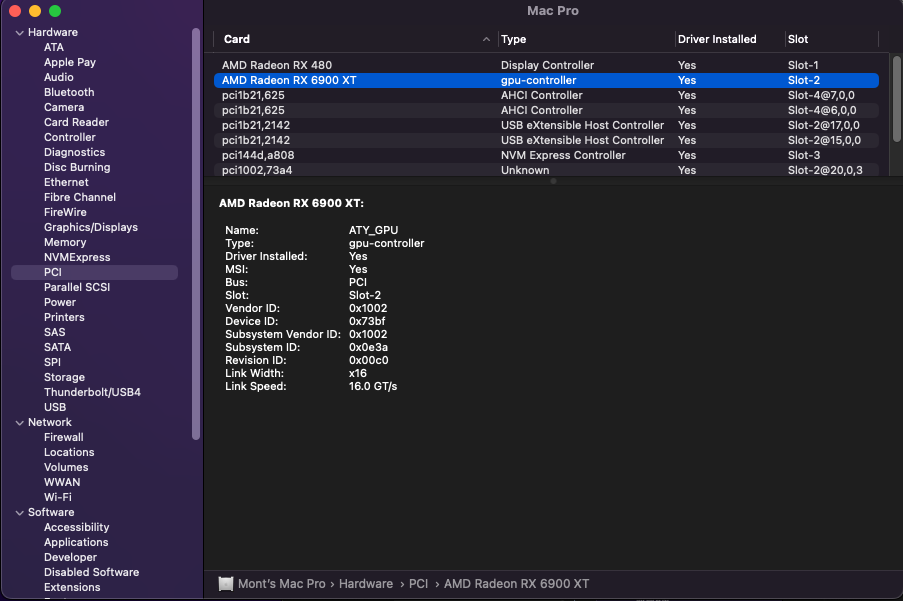Open Locations under Network
The width and height of the screenshot is (903, 601).
pyautogui.click(x=69, y=452)
